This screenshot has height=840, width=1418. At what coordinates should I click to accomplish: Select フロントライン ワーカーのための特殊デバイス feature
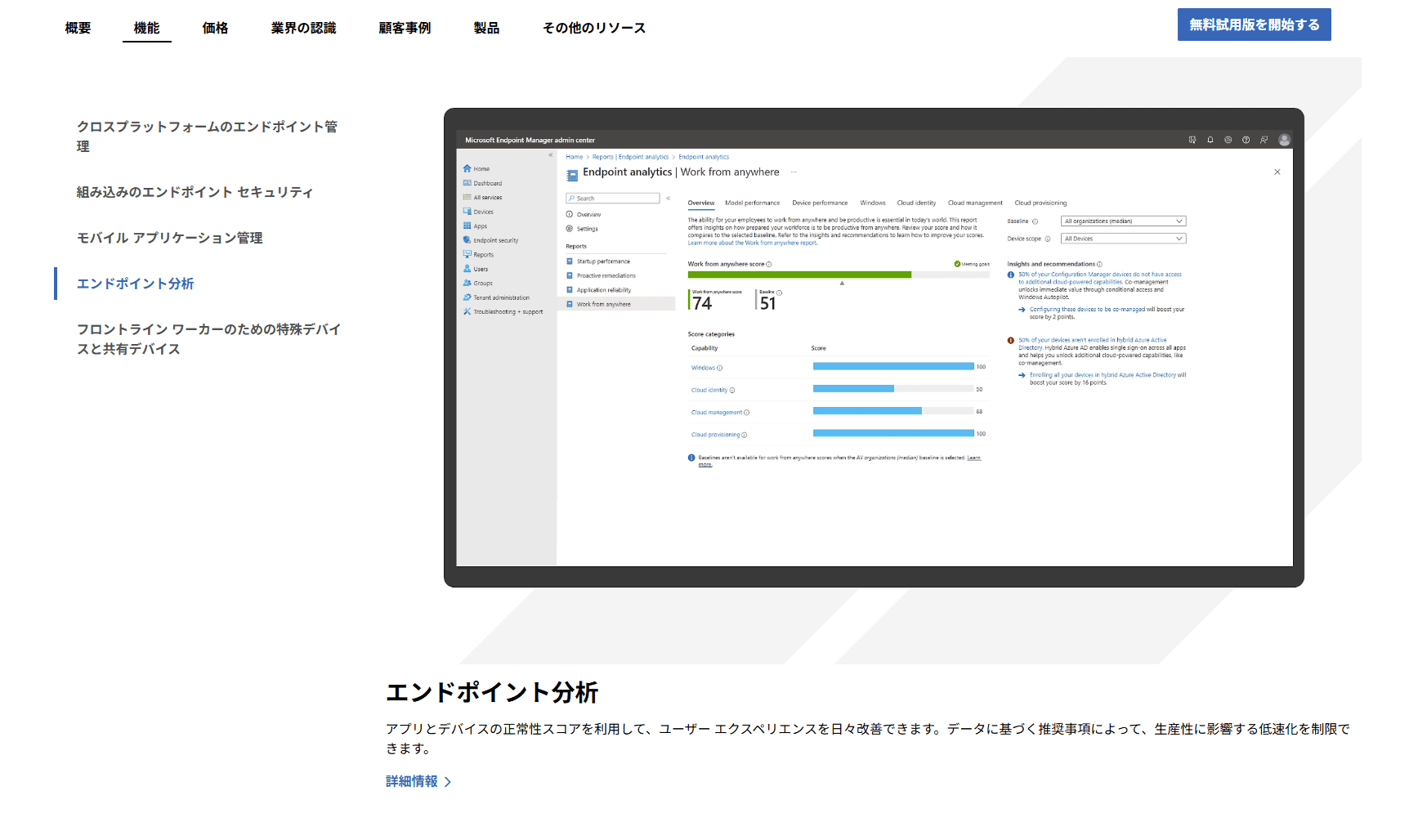[209, 339]
